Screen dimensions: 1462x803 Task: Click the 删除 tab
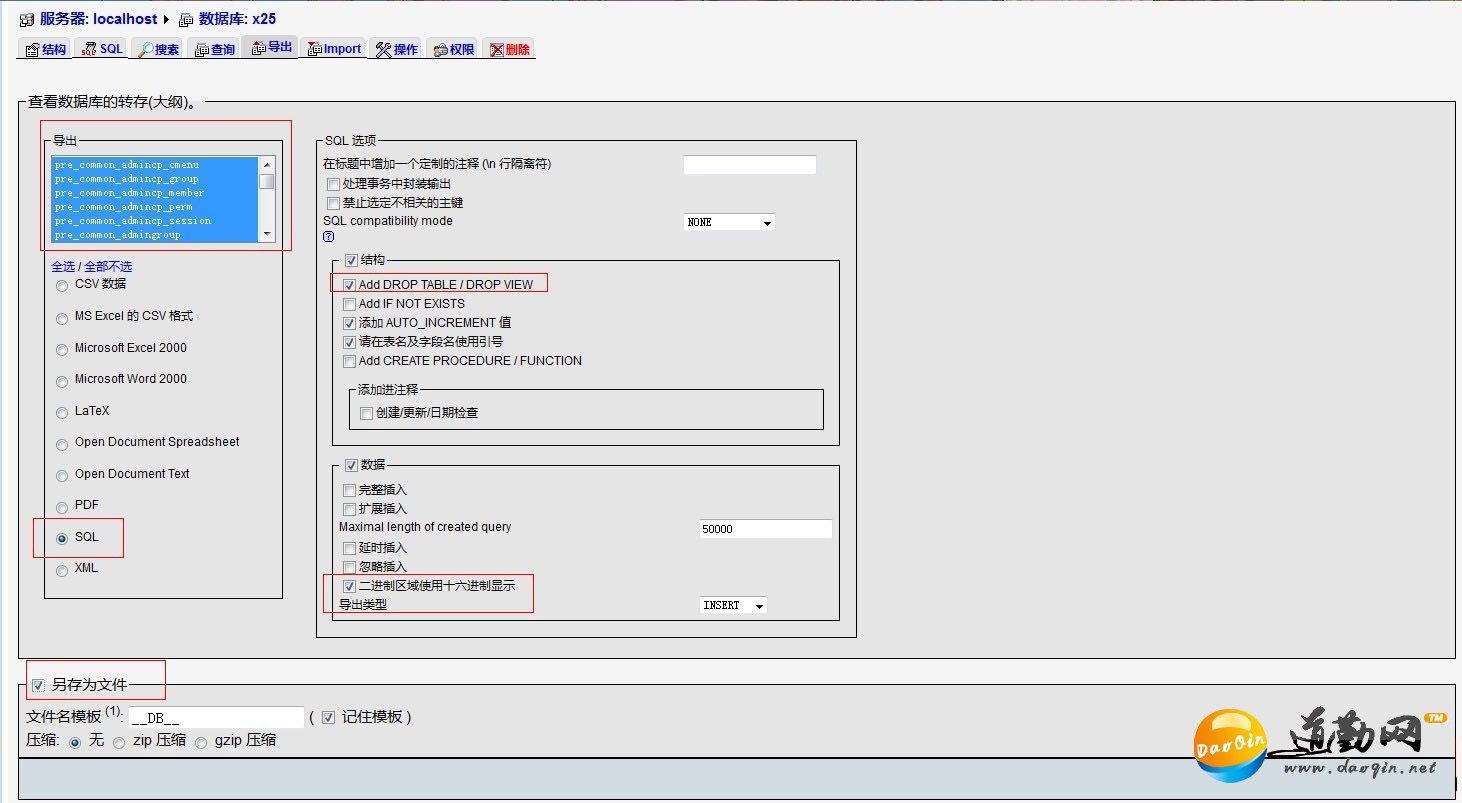509,49
